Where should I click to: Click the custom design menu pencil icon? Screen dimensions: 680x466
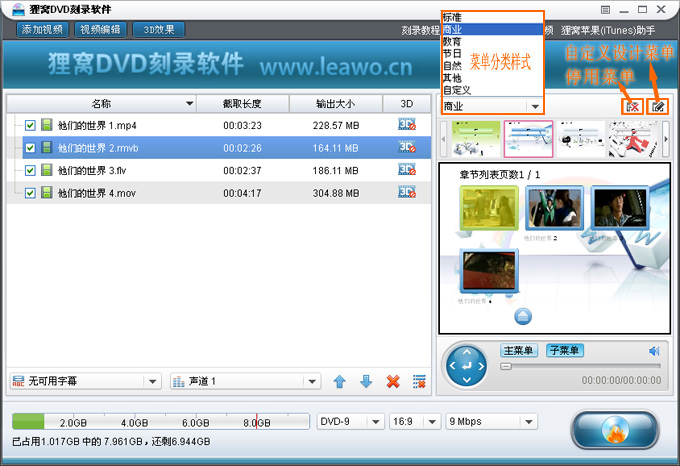point(657,107)
